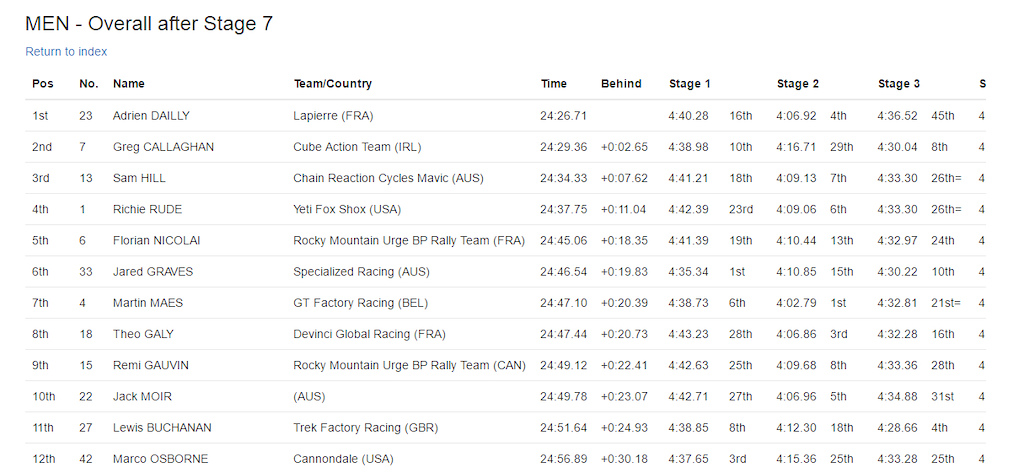Image resolution: width=1024 pixels, height=473 pixels.
Task: Click the Stage 3 column header
Action: [899, 84]
